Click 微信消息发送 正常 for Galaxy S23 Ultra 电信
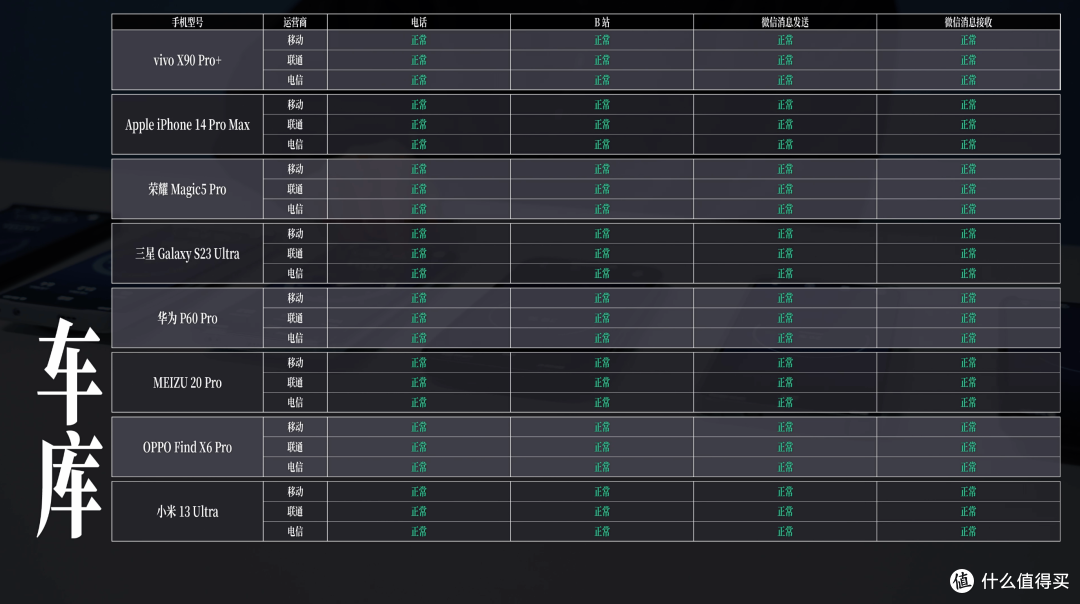This screenshot has width=1080, height=604. (785, 273)
